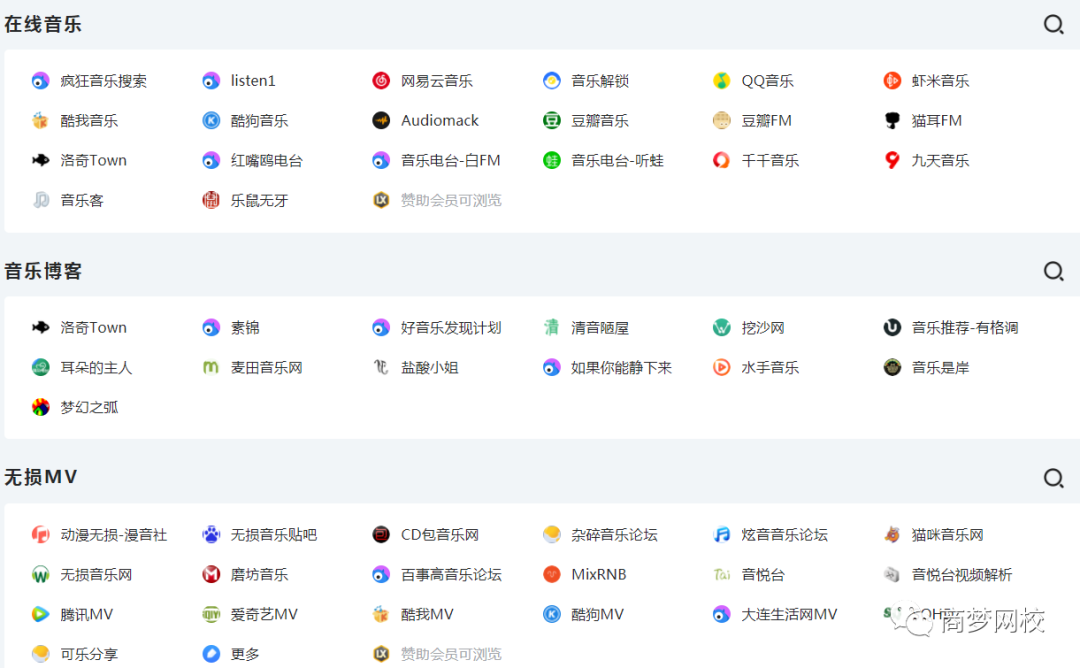Click the 九天音乐 red icon
The image size is (1080, 668).
(892, 160)
